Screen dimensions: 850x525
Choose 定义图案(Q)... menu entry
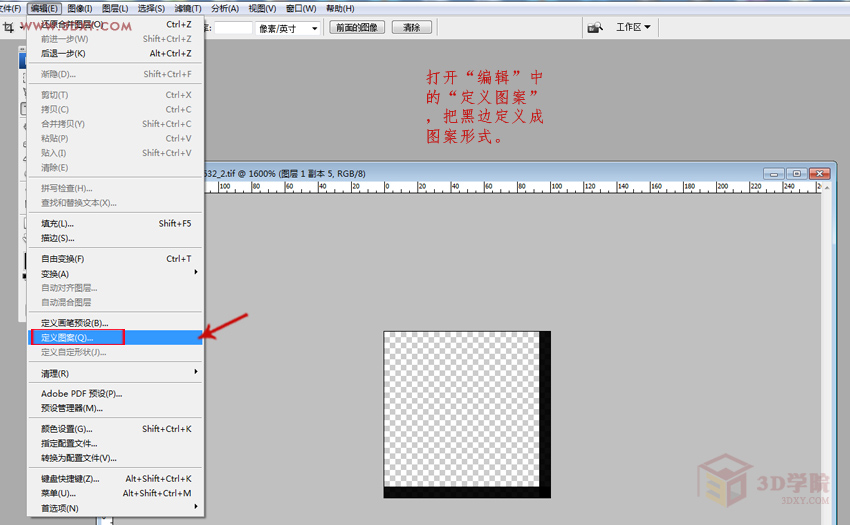pyautogui.click(x=115, y=337)
